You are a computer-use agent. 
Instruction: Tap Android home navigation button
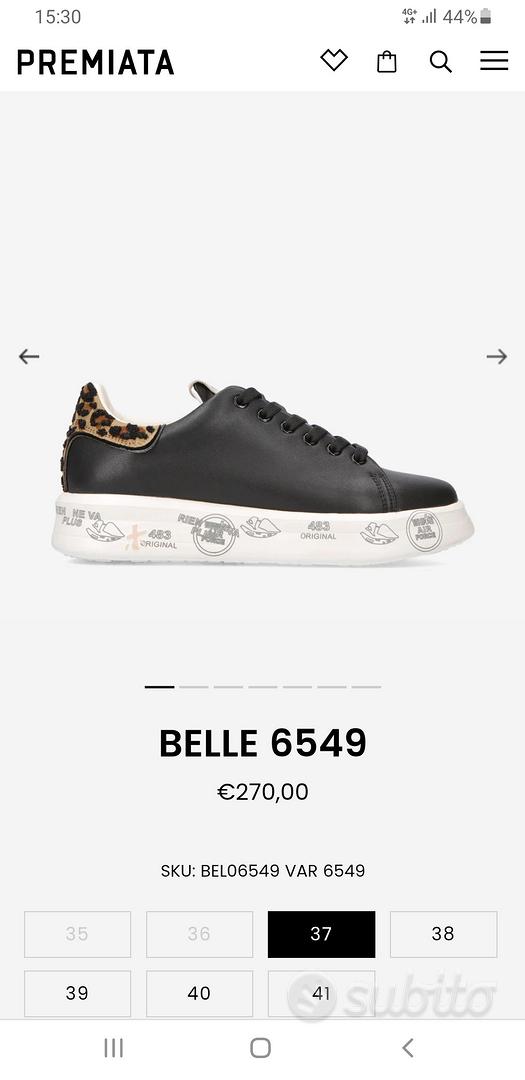(260, 1048)
